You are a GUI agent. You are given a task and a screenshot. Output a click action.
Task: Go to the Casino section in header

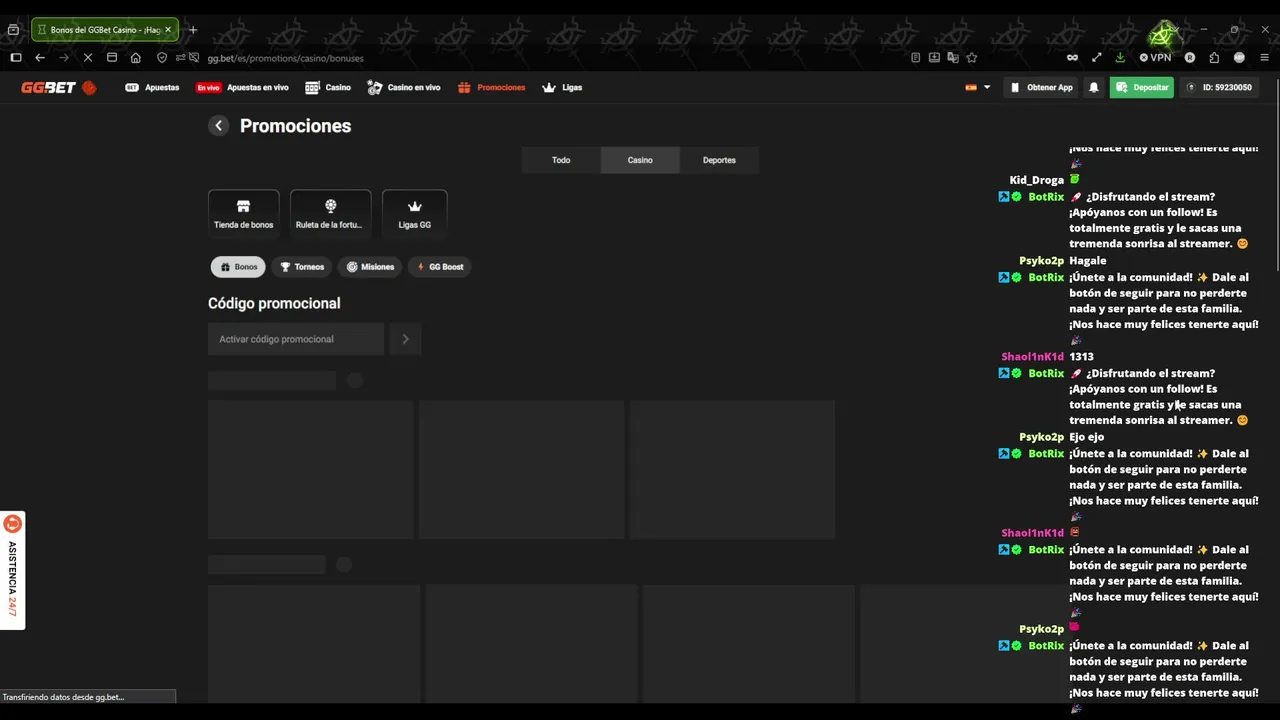[328, 88]
